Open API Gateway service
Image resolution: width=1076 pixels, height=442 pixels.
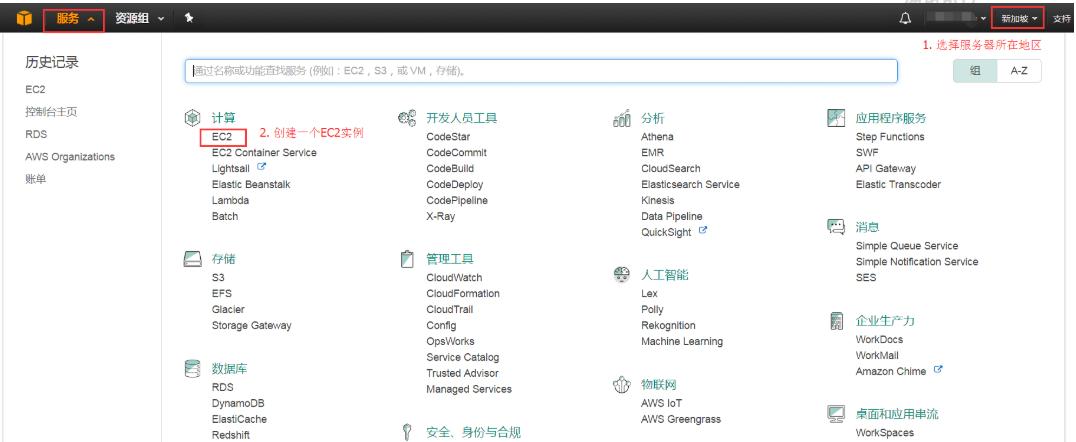886,168
